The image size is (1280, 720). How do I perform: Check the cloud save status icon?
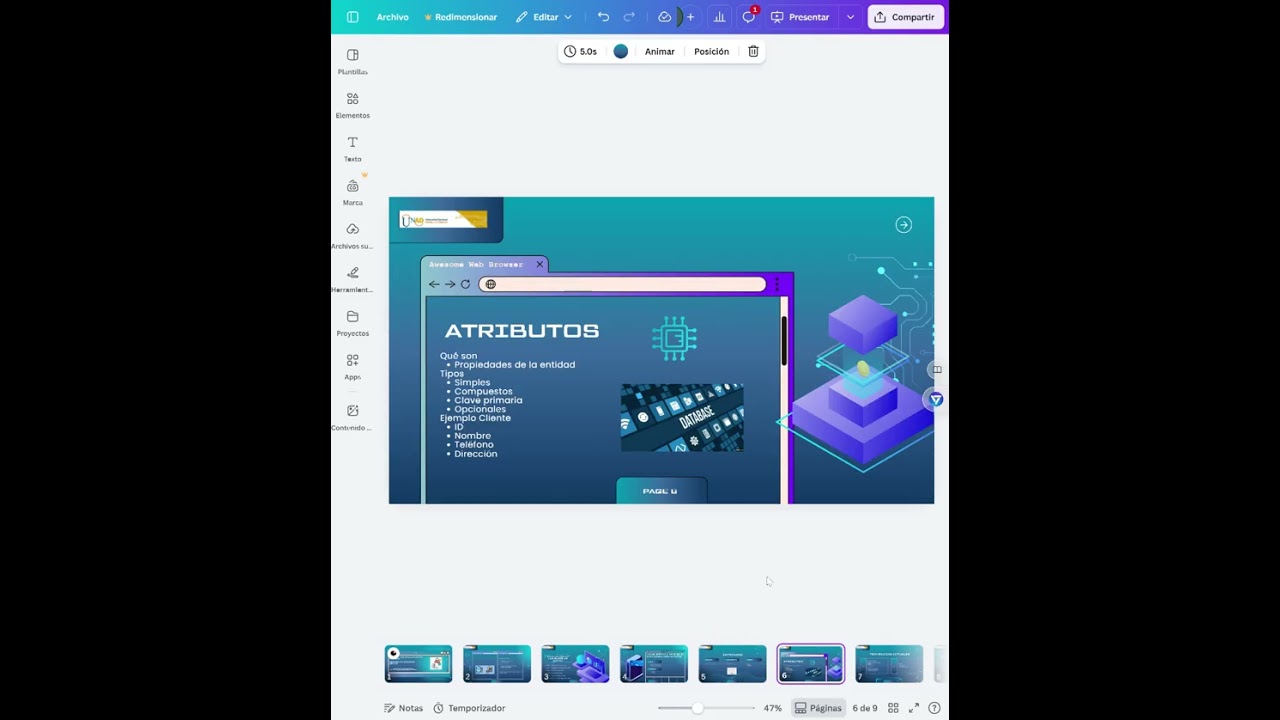pyautogui.click(x=664, y=17)
